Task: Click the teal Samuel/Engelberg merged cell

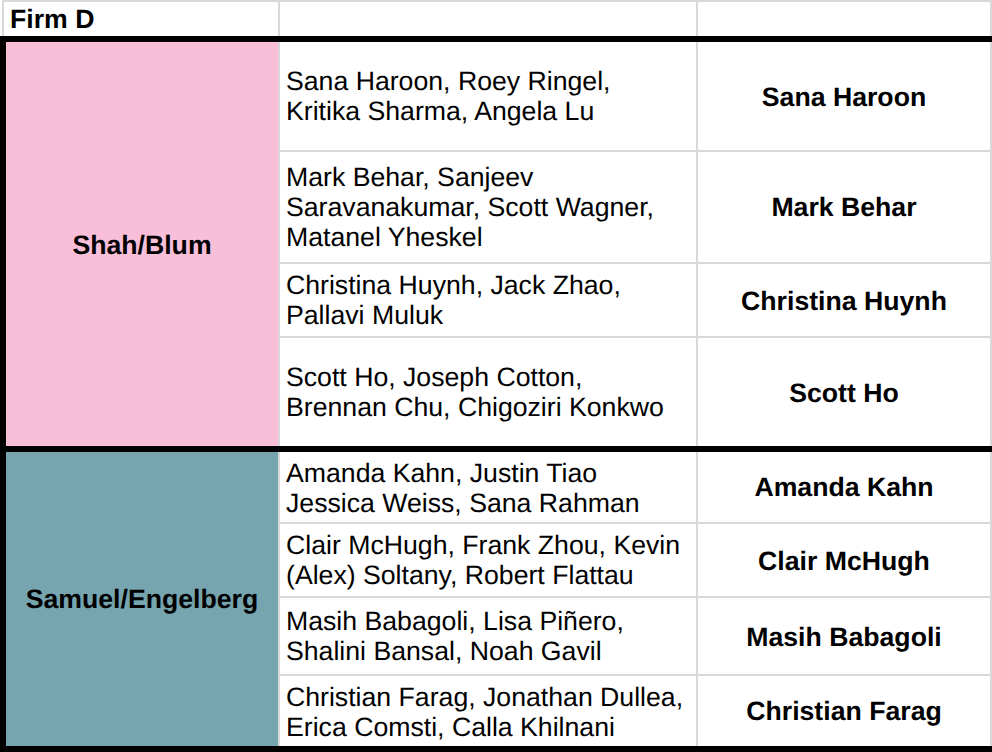Action: (x=142, y=599)
